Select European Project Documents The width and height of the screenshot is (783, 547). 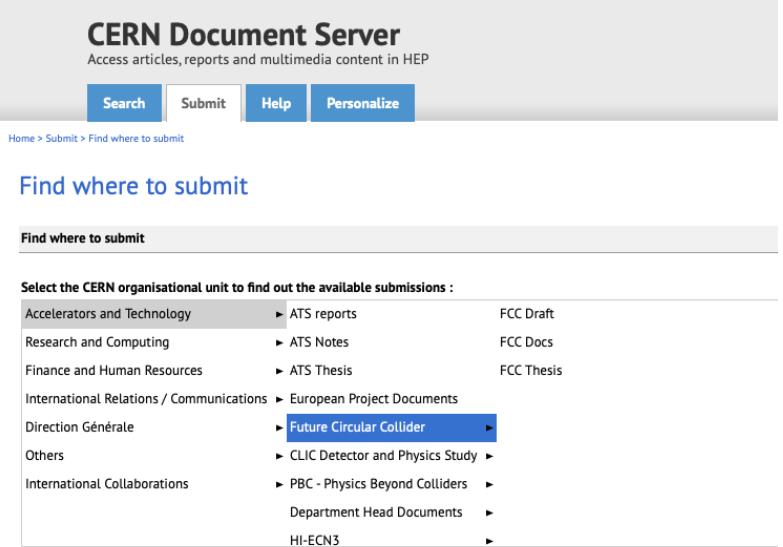click(x=373, y=399)
